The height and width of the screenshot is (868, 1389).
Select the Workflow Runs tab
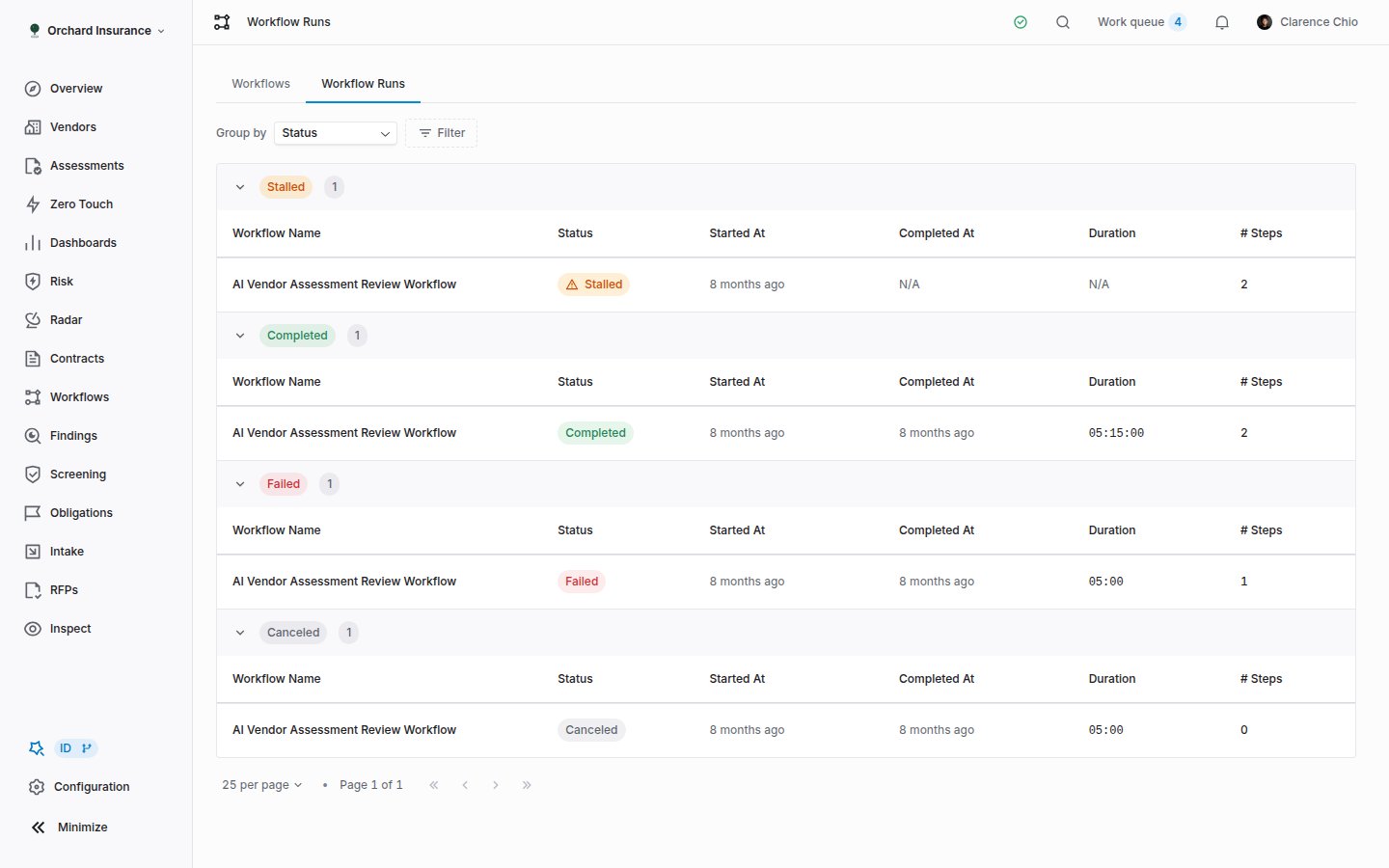363,84
